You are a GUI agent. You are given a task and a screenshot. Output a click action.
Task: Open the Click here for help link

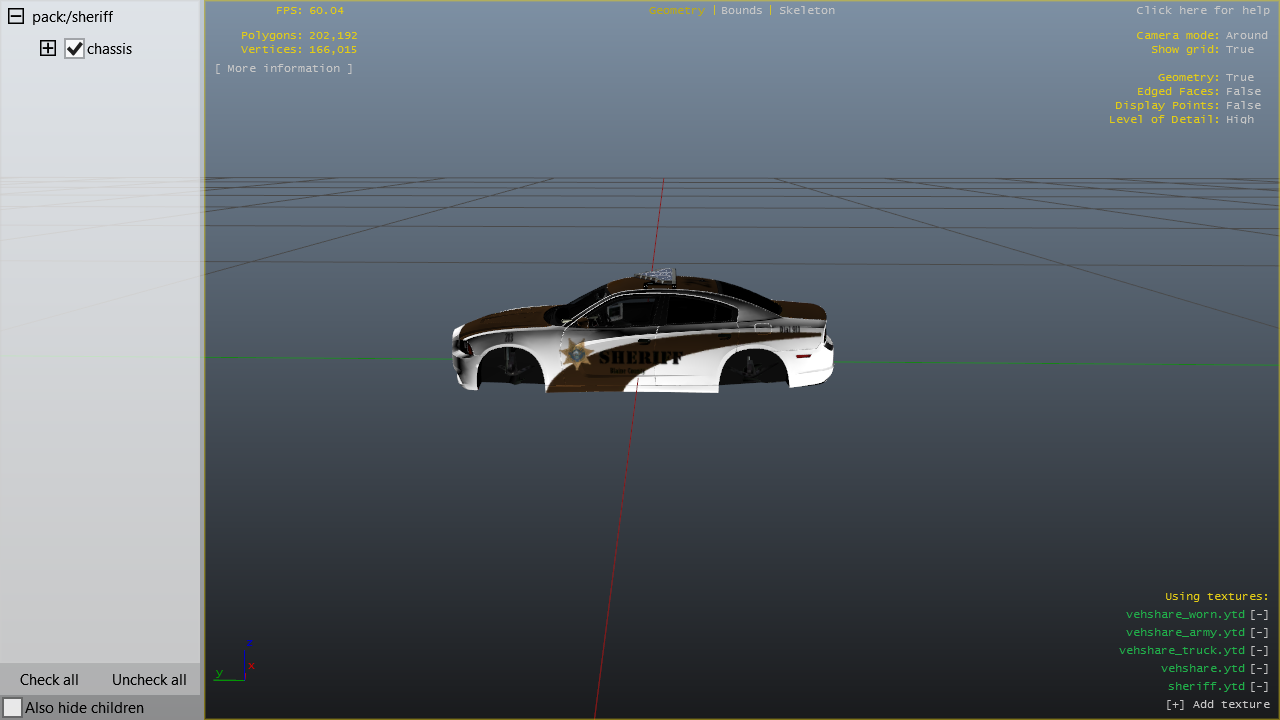coord(1202,11)
